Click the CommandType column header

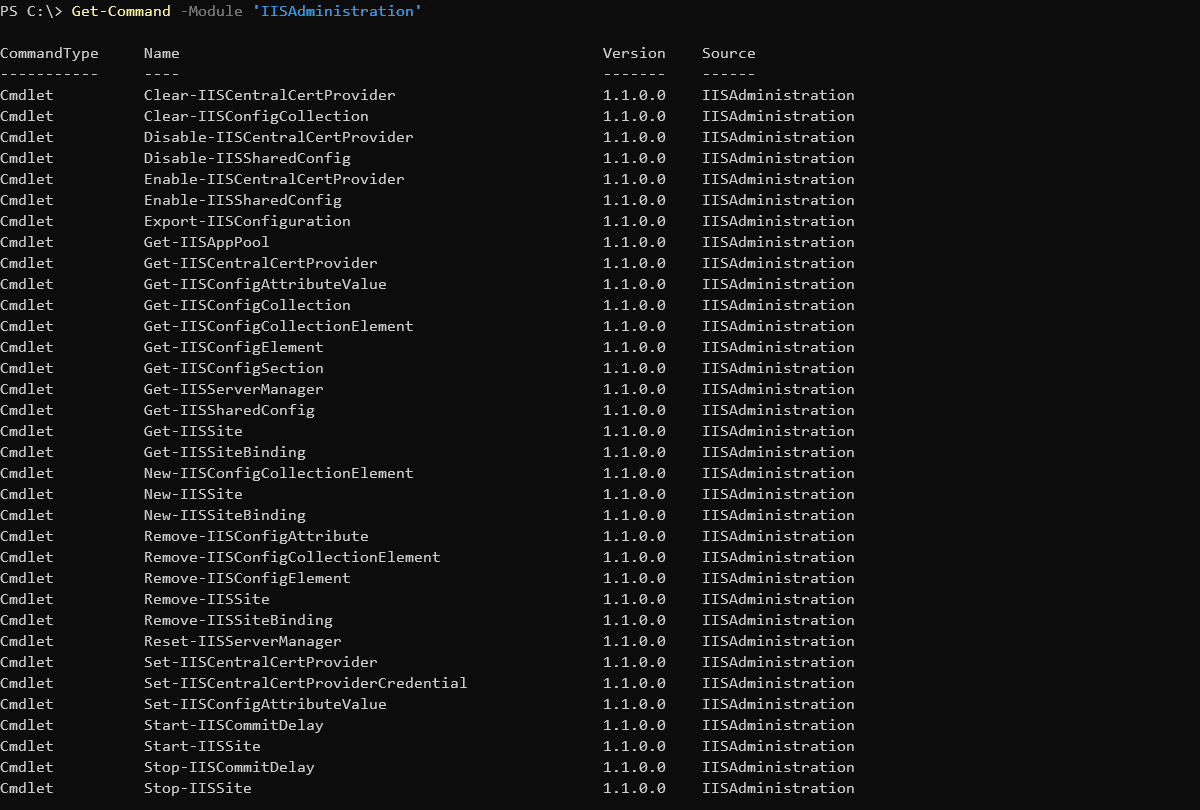click(49, 53)
